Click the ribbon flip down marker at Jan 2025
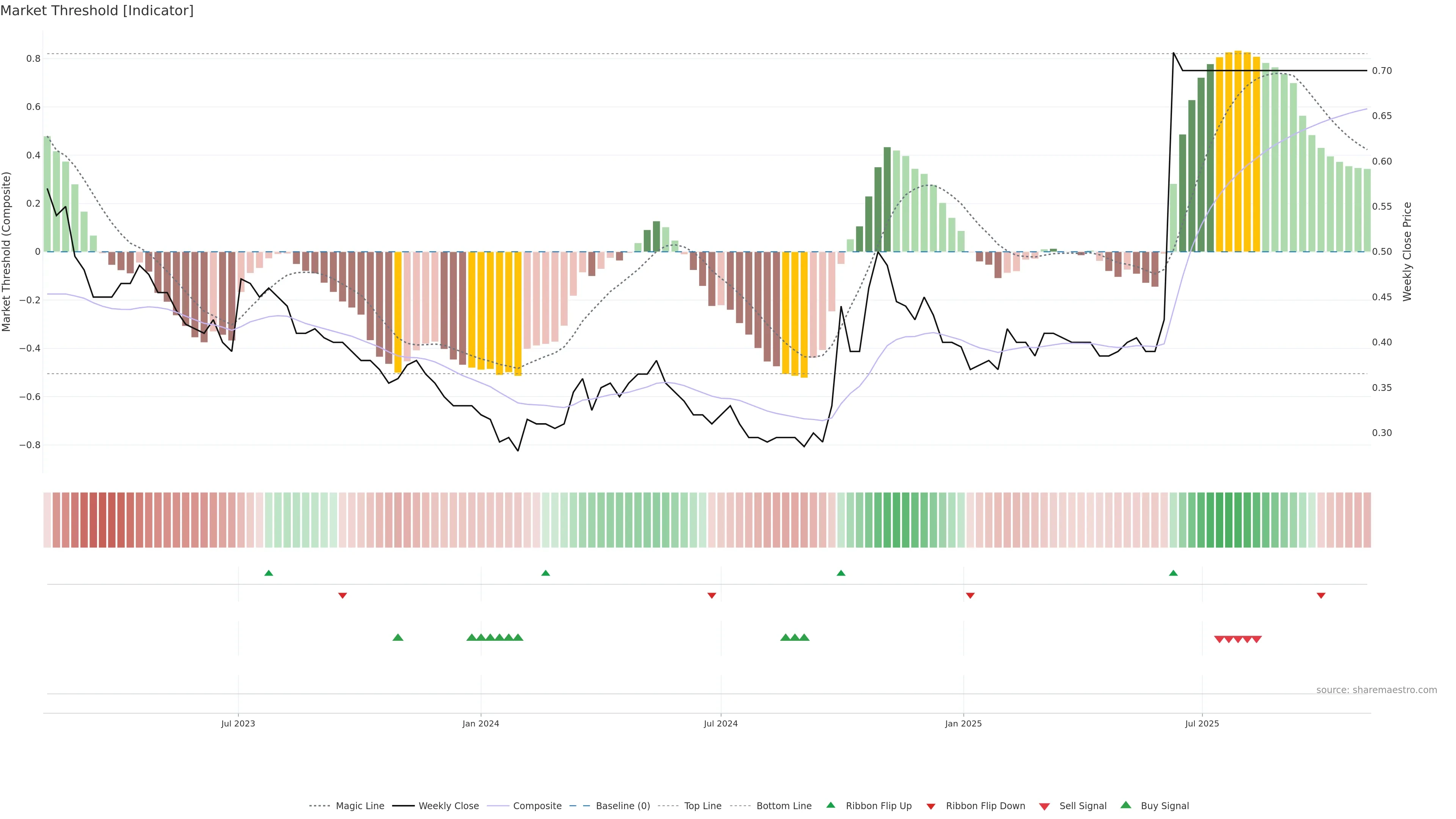The width and height of the screenshot is (1456, 819). coord(970,595)
